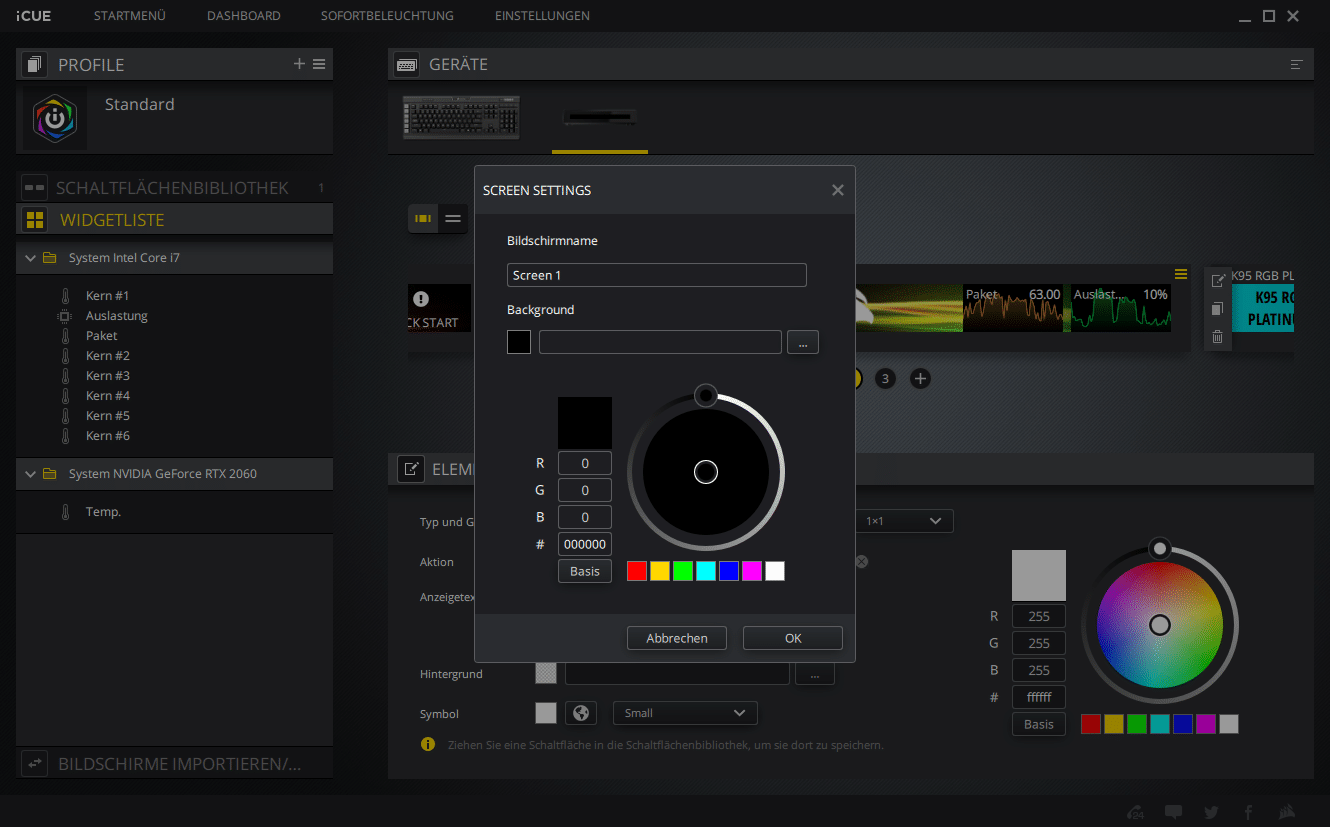Click the delete screen trash icon

click(1217, 337)
